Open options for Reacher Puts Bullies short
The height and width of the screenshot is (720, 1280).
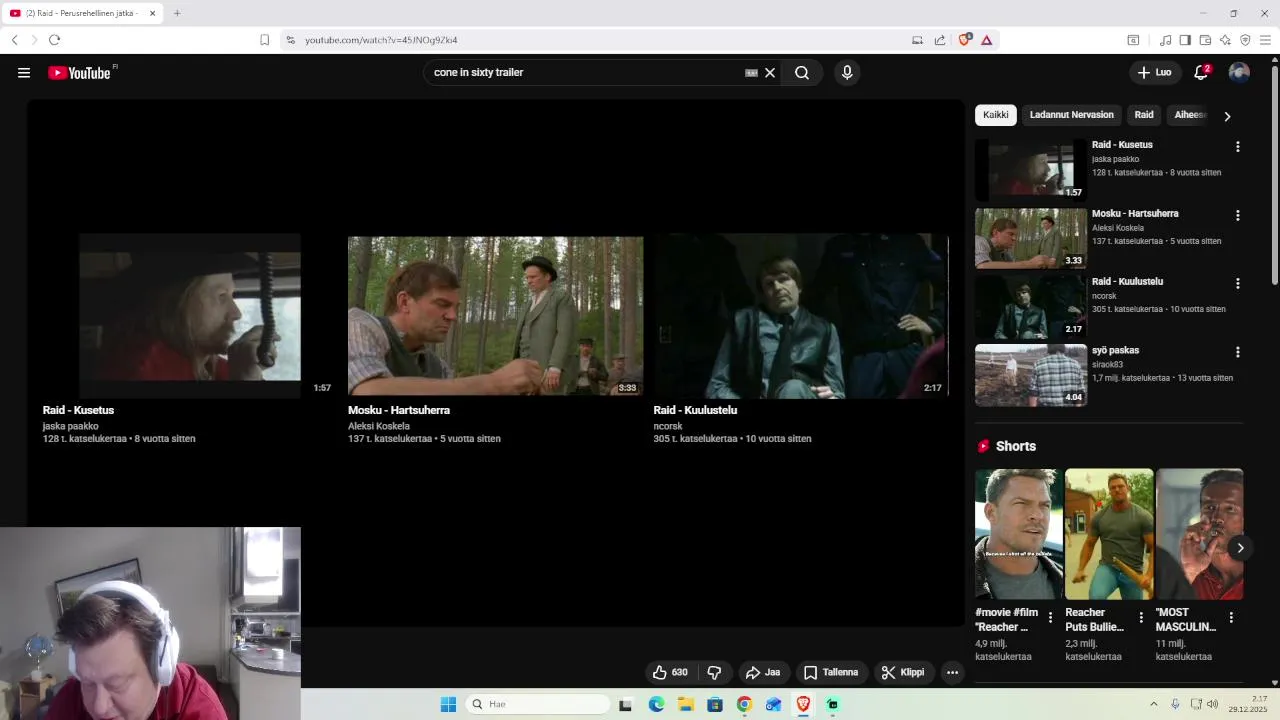click(1141, 618)
